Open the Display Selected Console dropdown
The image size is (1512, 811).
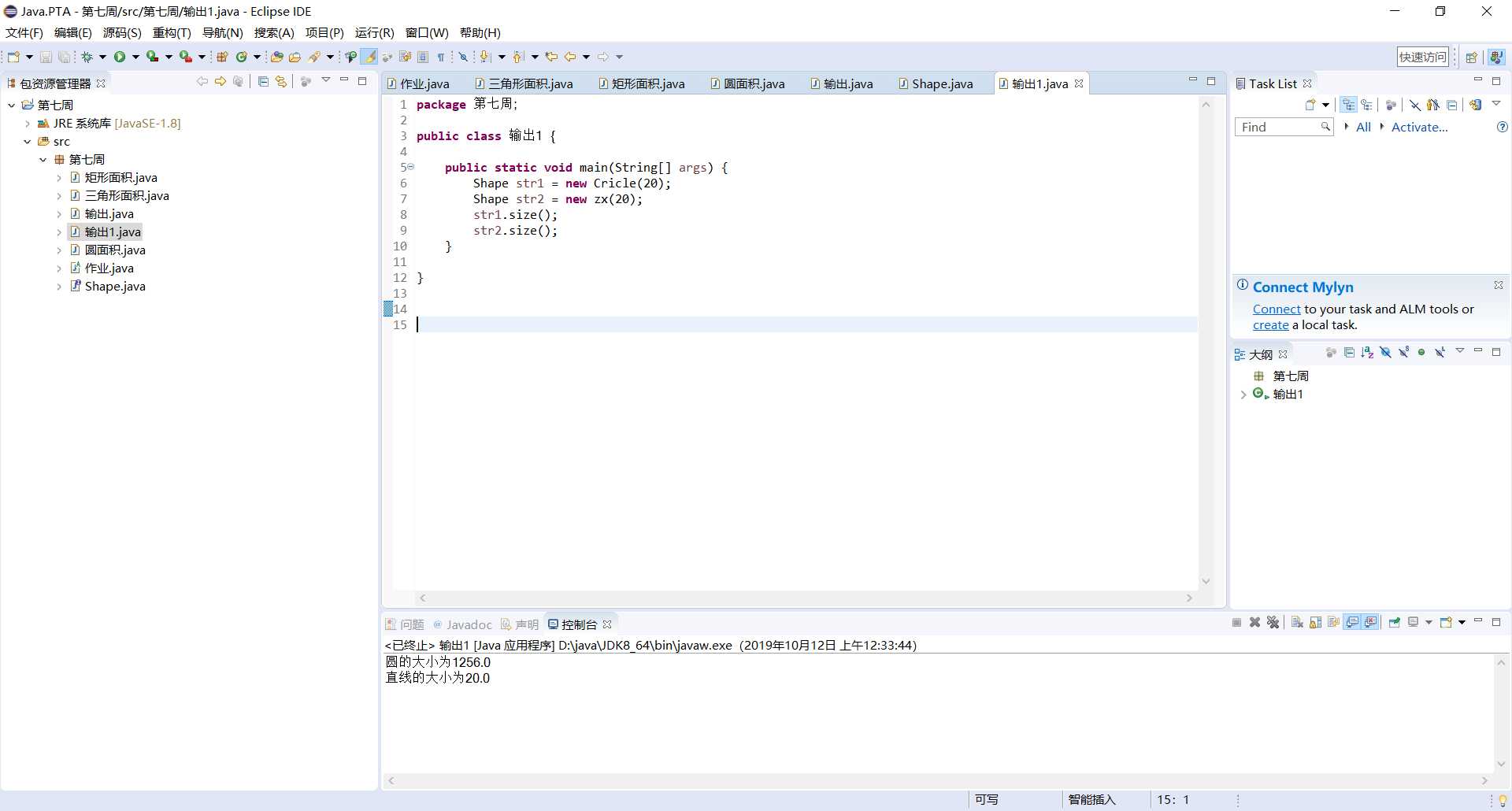[1429, 623]
